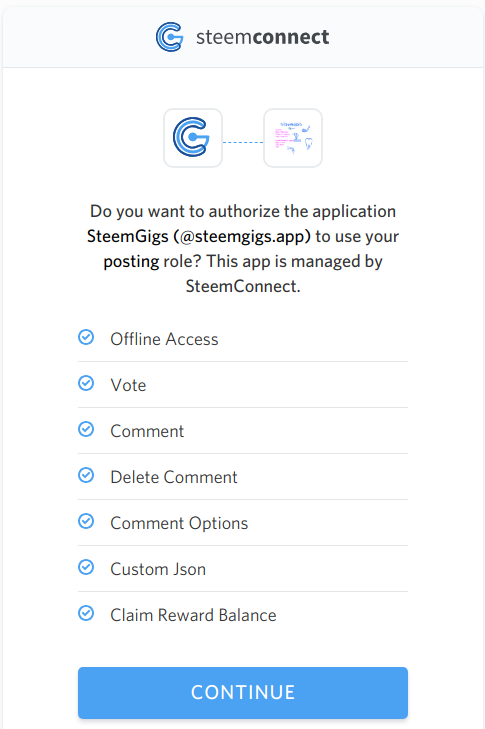Select the Claim Reward Balance label
This screenshot has height=729, width=485.
tap(193, 616)
